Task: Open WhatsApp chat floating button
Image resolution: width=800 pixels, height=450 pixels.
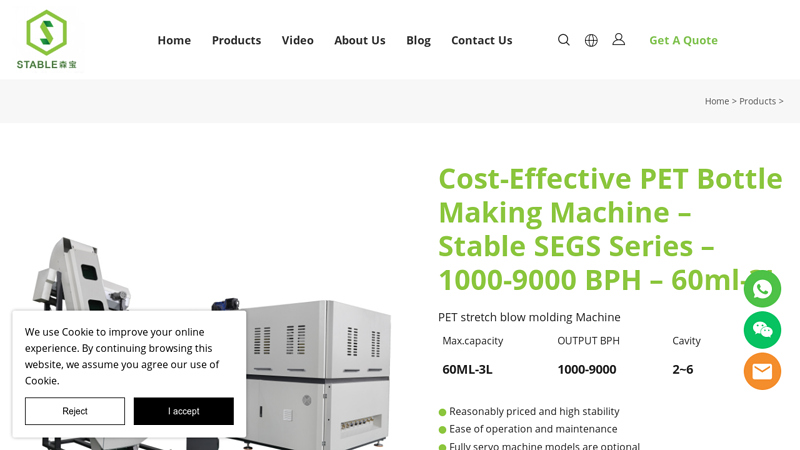Action: pos(762,289)
